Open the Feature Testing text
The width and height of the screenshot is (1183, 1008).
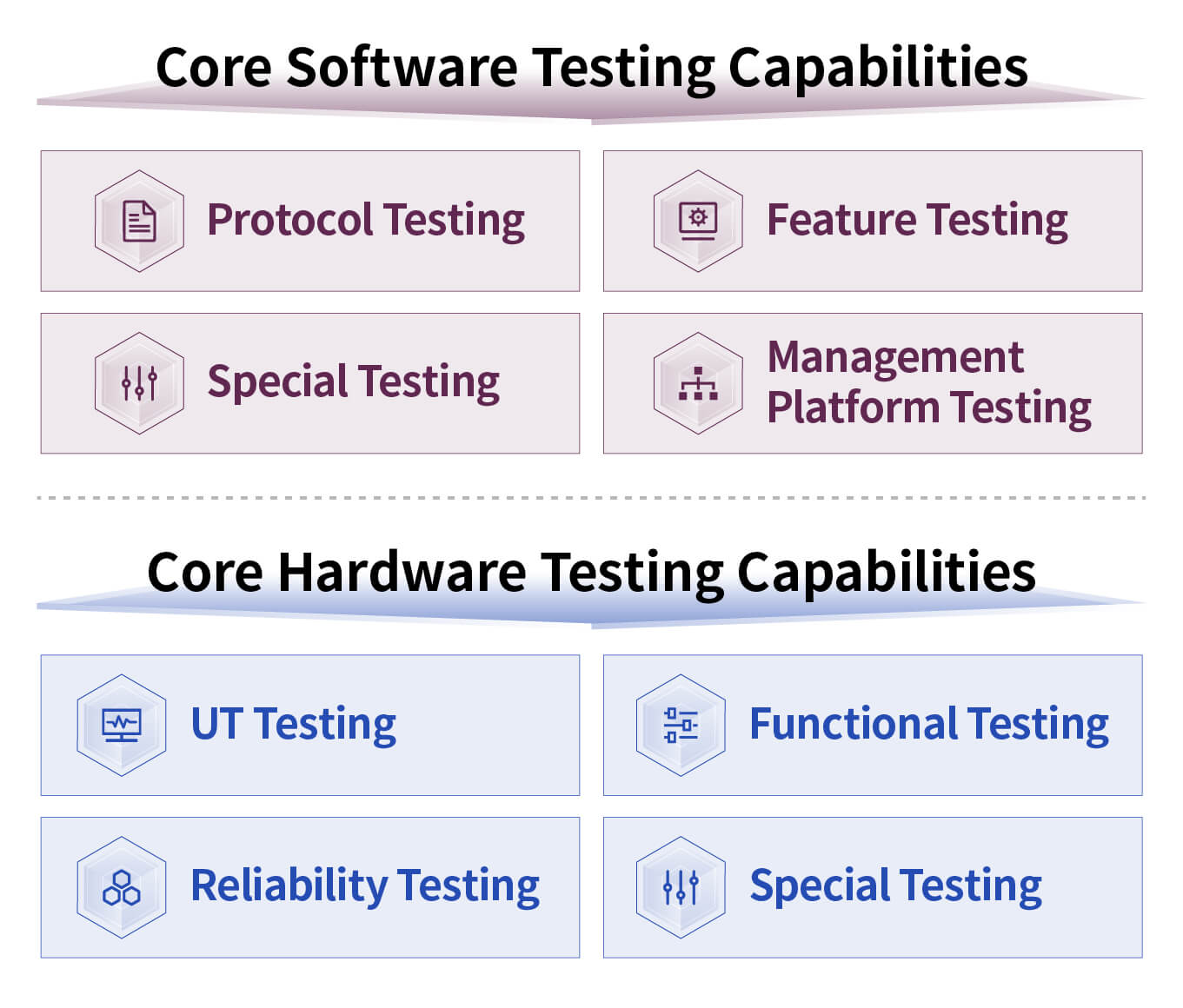tap(917, 220)
